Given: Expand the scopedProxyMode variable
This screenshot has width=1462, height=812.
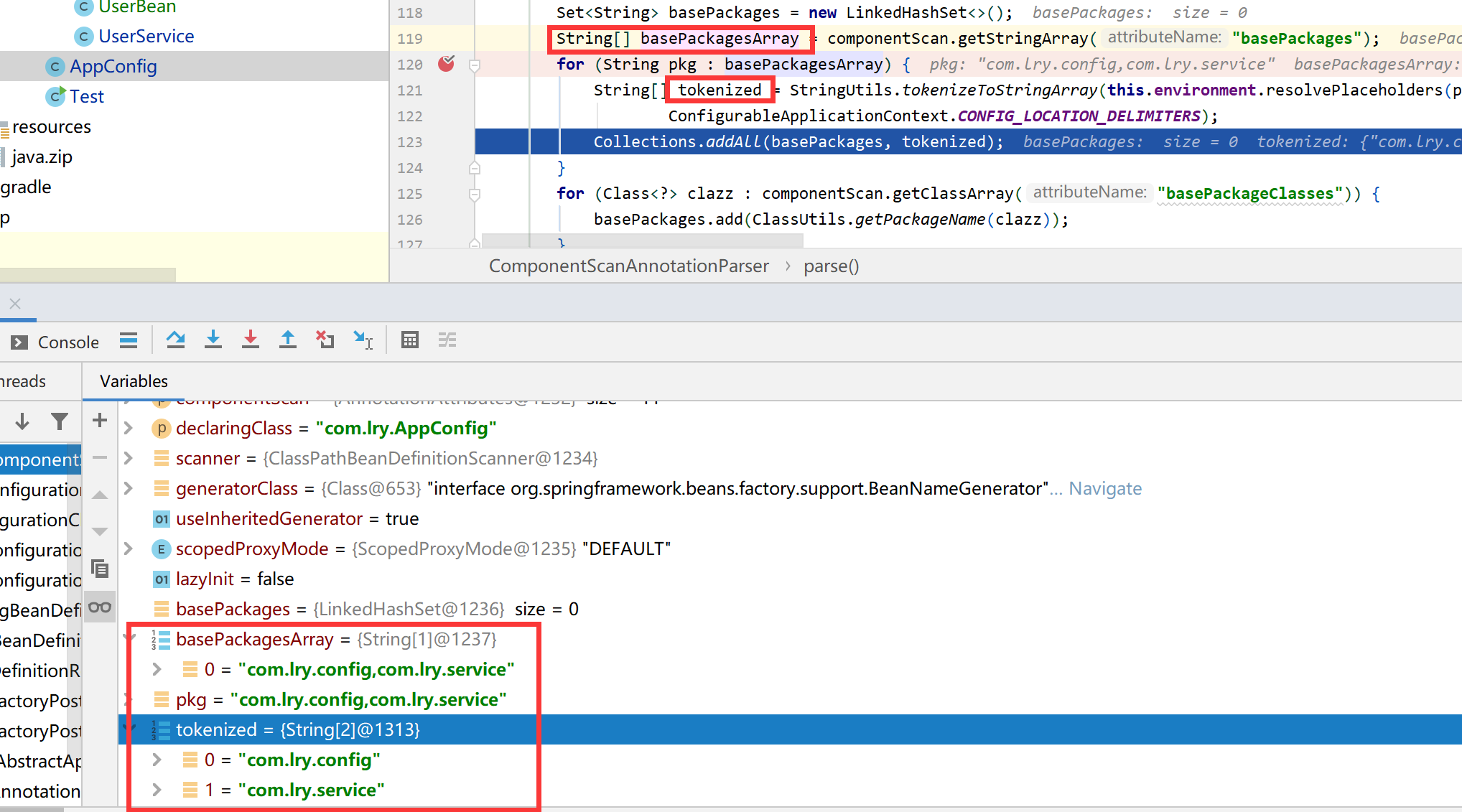Looking at the screenshot, I should 129,549.
